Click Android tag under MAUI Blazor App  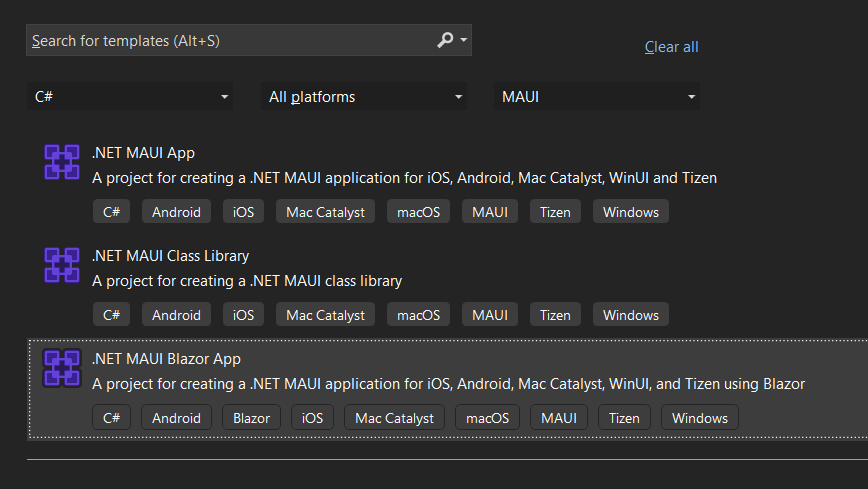tap(176, 418)
